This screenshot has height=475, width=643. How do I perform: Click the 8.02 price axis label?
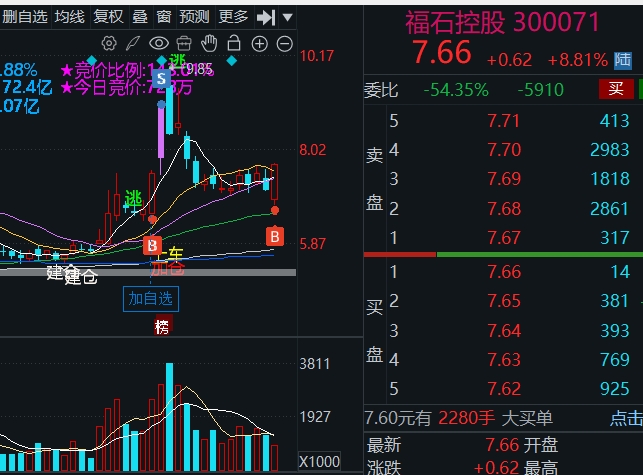pyautogui.click(x=312, y=150)
